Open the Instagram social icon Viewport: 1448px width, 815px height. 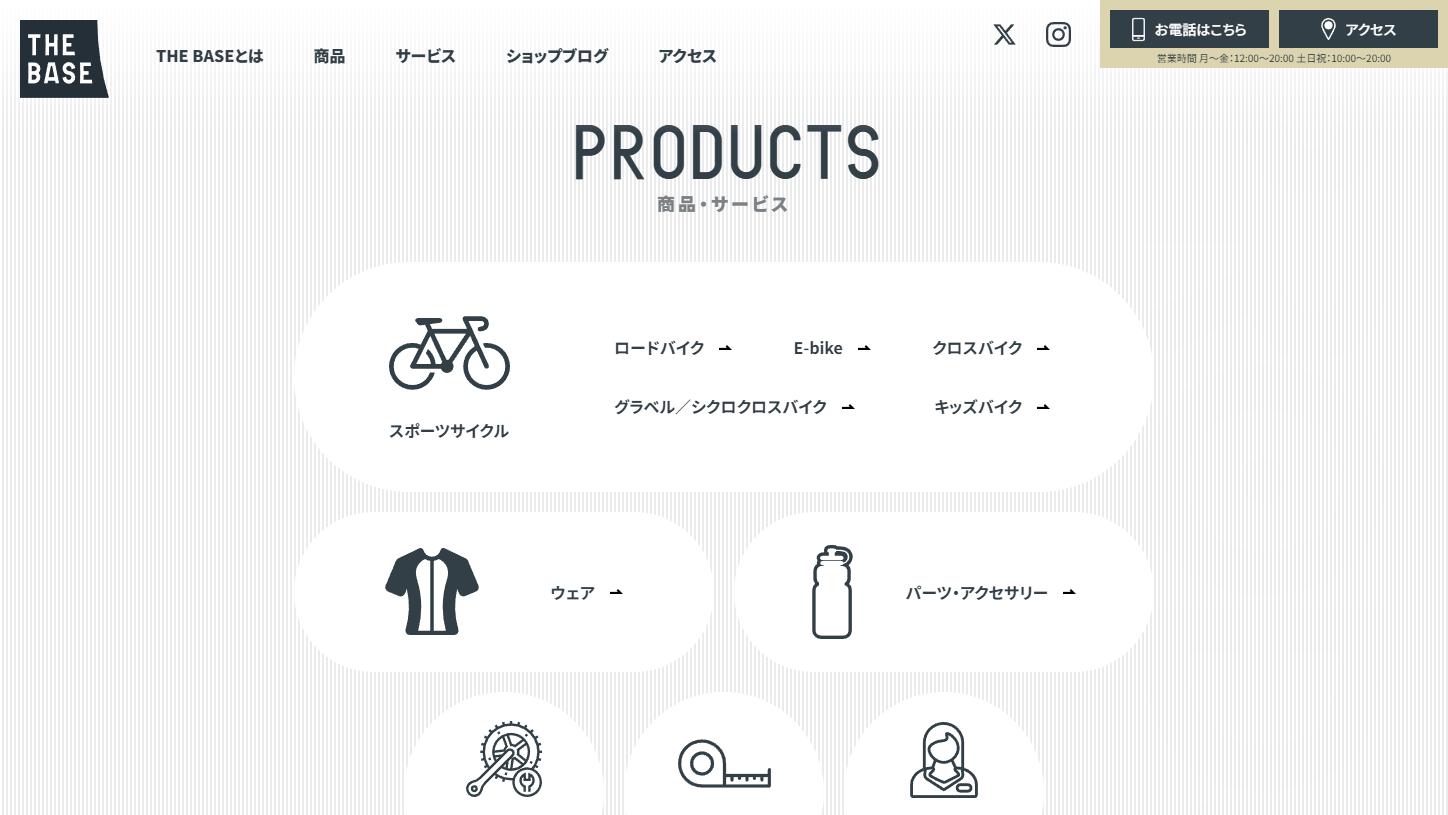(x=1058, y=34)
